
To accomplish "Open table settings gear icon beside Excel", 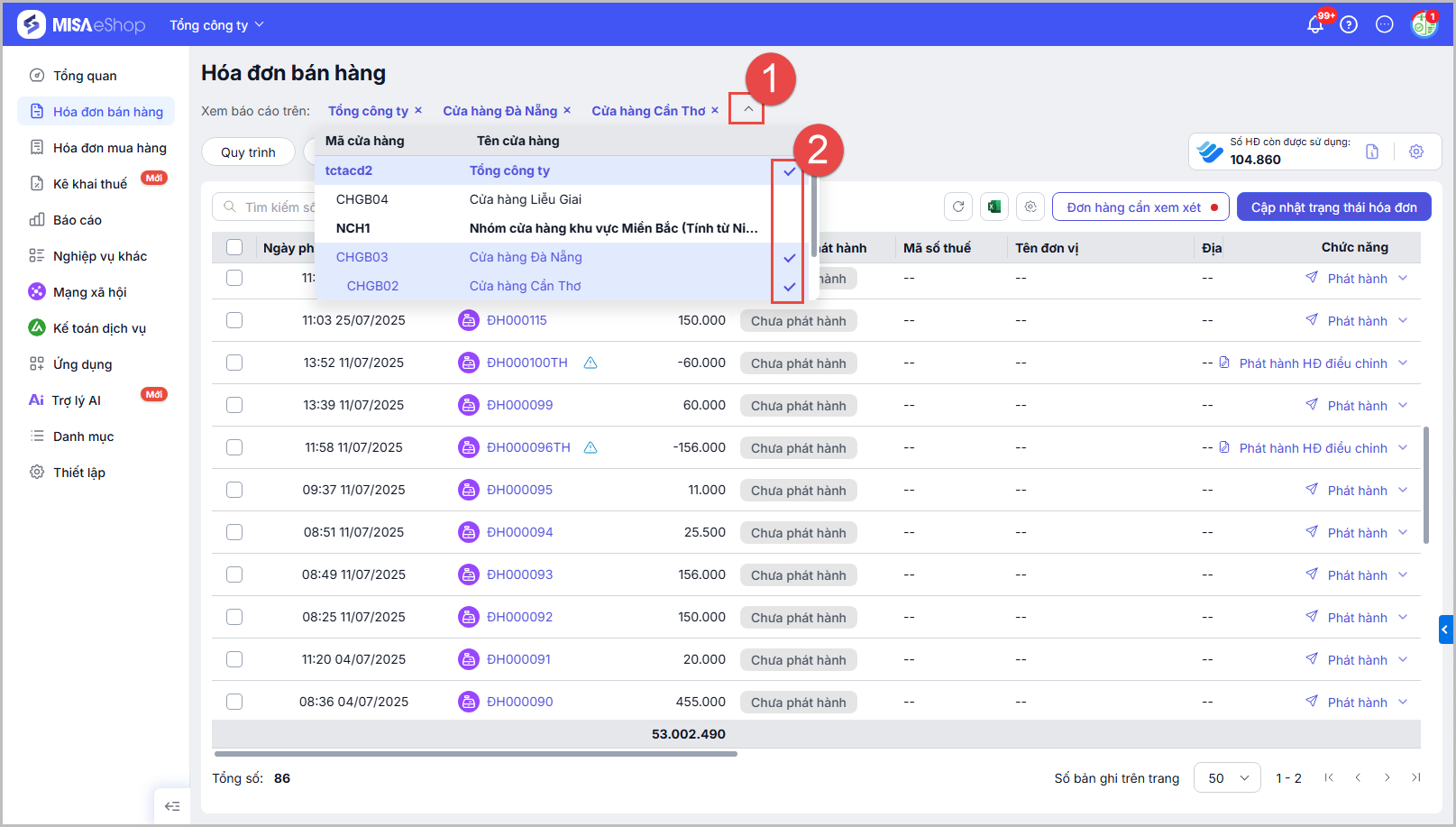I will (1030, 207).
